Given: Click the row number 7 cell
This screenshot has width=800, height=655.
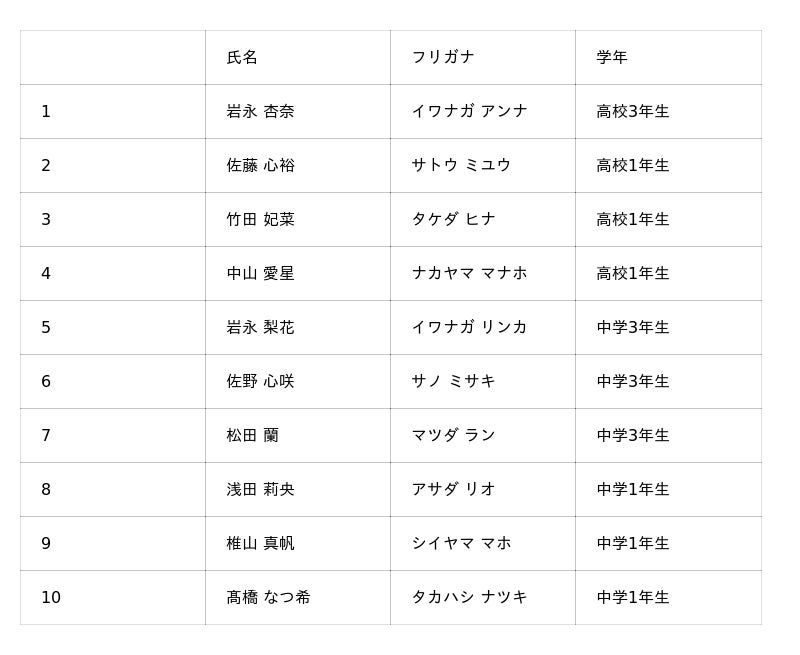Looking at the screenshot, I should 46,436.
